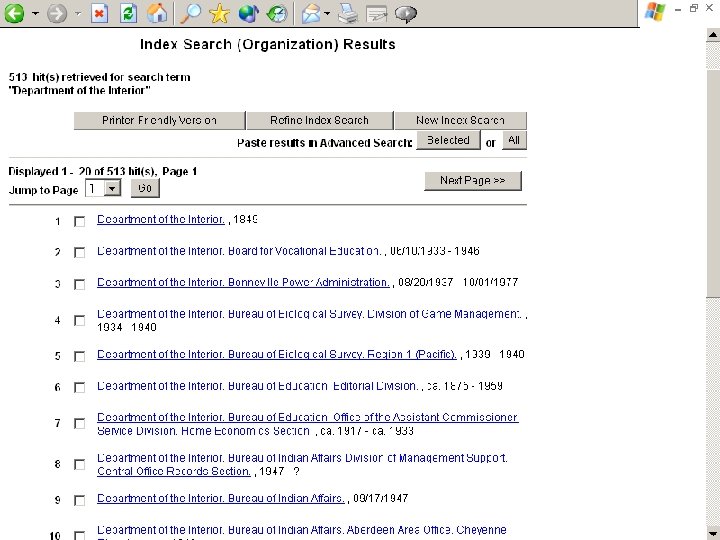The height and width of the screenshot is (540, 720).
Task: Click the scrollbar down arrow
Action: coord(713,534)
